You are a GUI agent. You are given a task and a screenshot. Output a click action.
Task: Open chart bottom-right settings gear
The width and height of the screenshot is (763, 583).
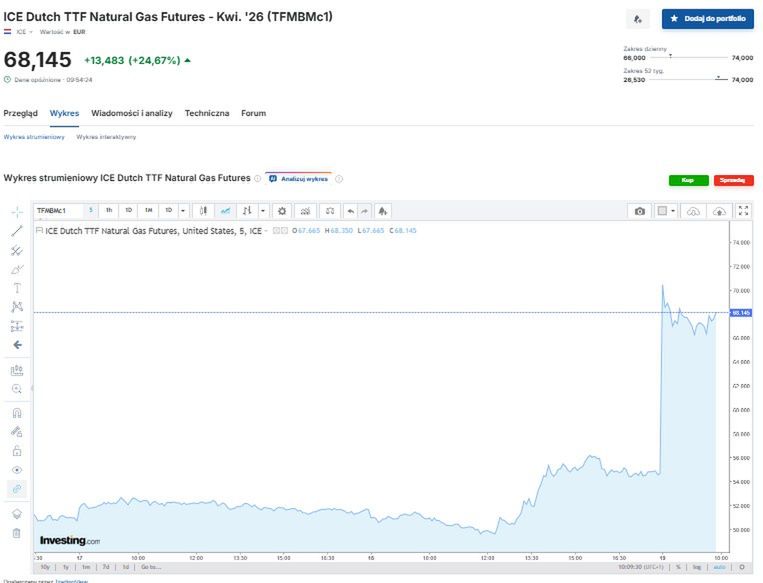coord(742,567)
